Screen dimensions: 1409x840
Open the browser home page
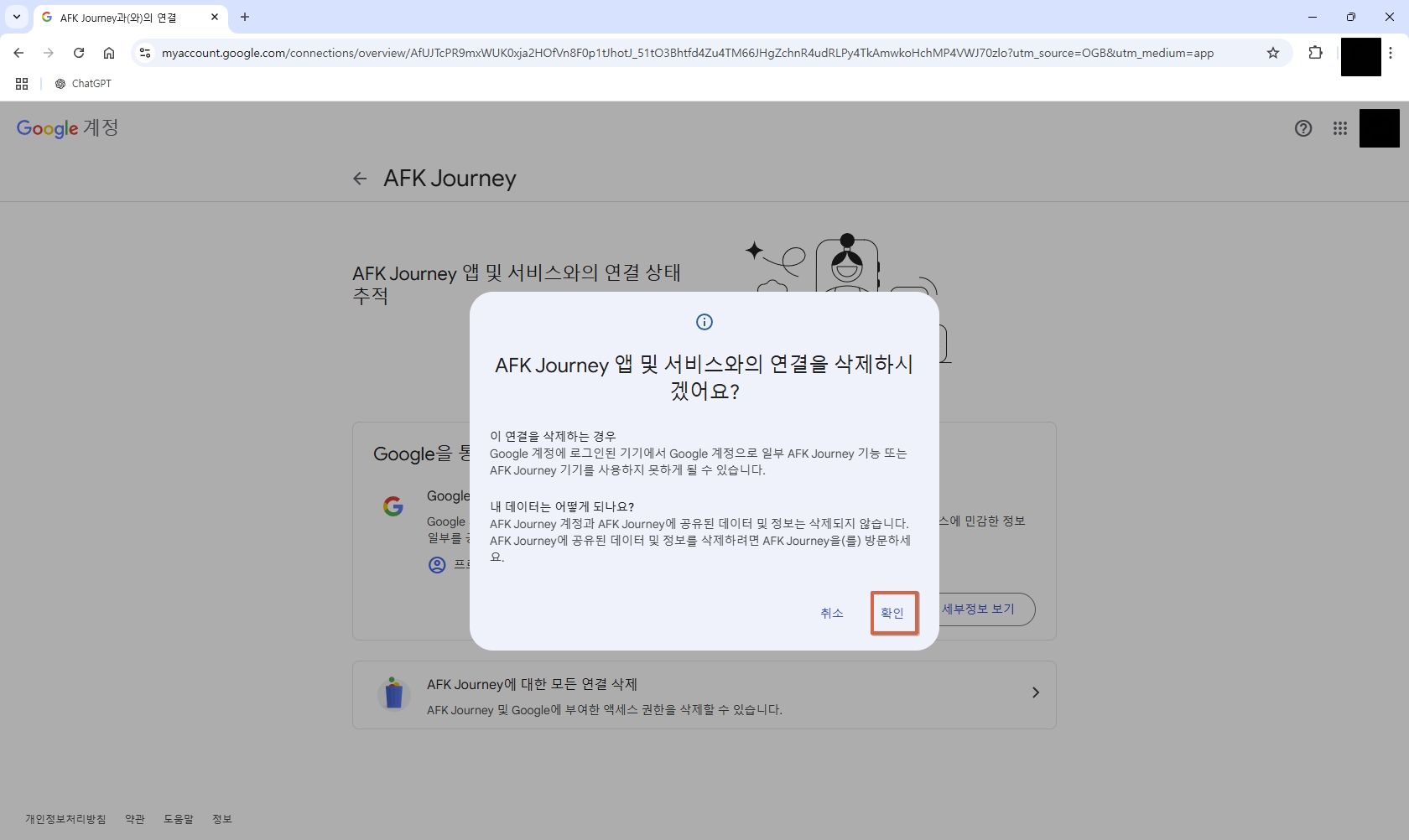click(x=109, y=53)
